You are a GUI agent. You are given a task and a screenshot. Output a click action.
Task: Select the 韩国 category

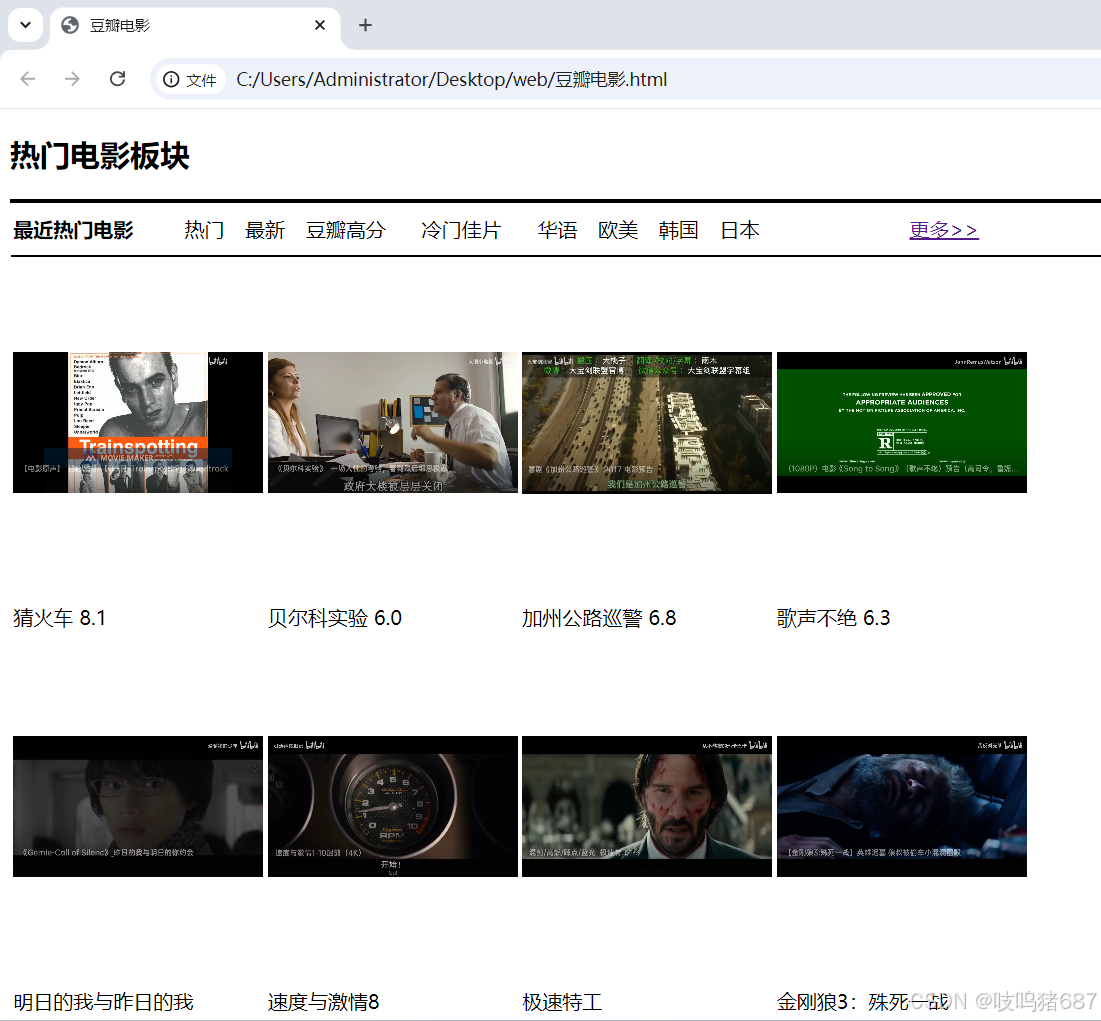click(x=678, y=230)
